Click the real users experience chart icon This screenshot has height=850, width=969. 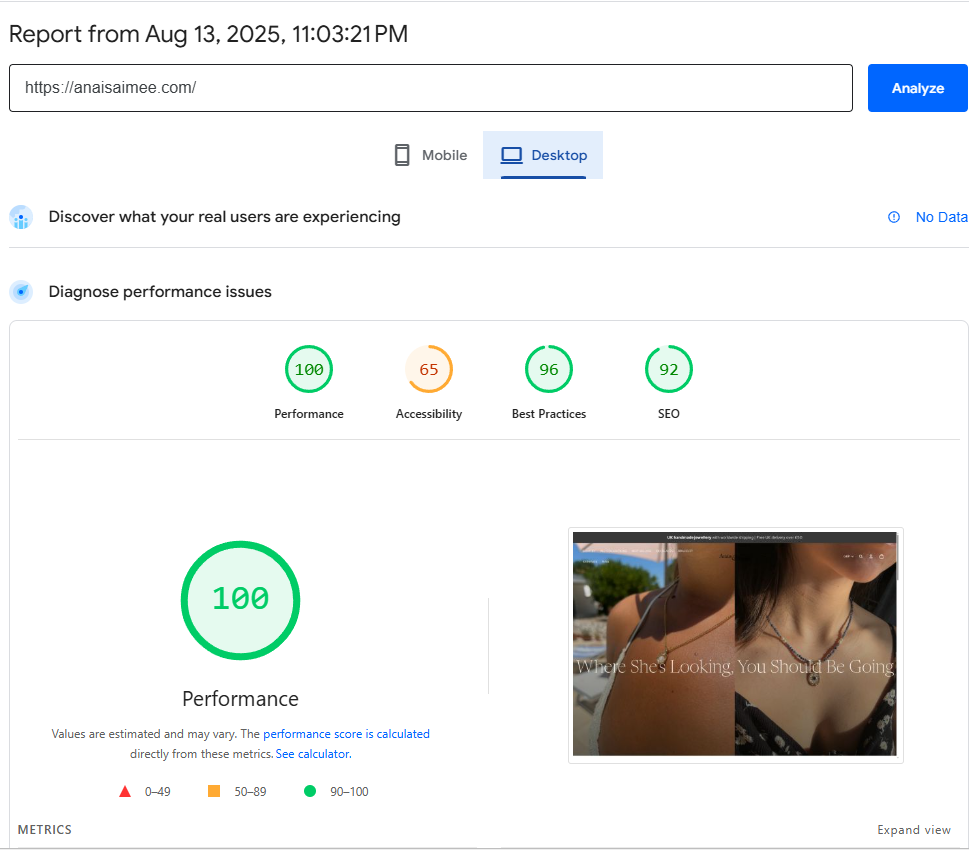21,218
